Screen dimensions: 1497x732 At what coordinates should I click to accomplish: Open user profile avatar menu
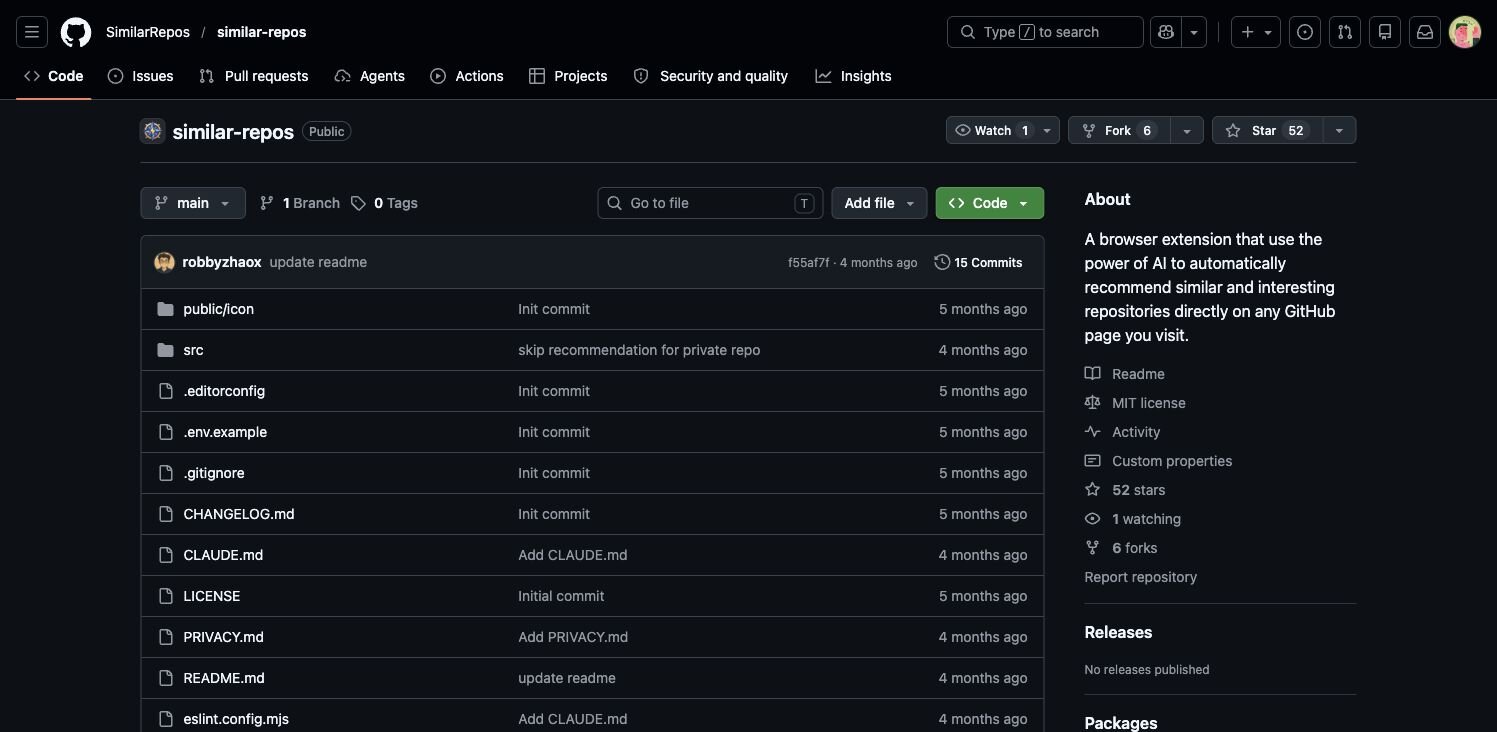pyautogui.click(x=1465, y=32)
